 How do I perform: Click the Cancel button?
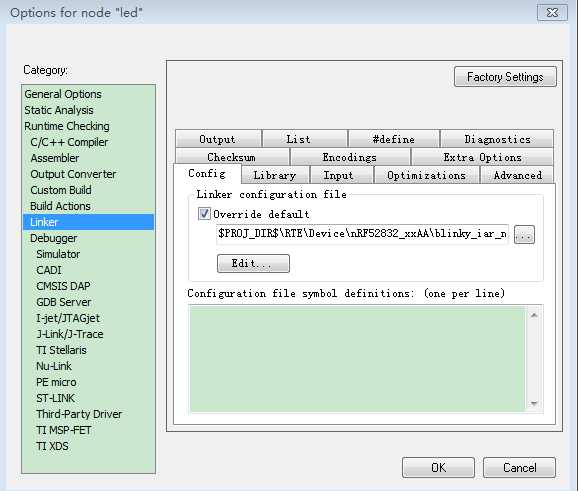(519, 467)
